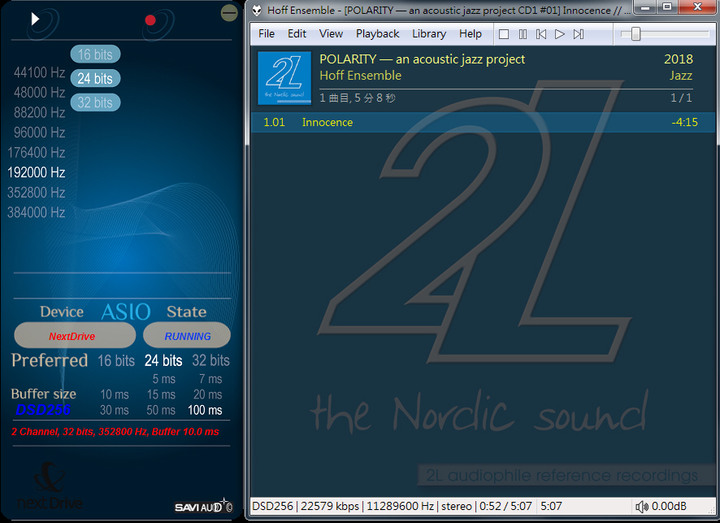Select 10 ms buffer size
Screen dimensions: 720x523
point(114,395)
